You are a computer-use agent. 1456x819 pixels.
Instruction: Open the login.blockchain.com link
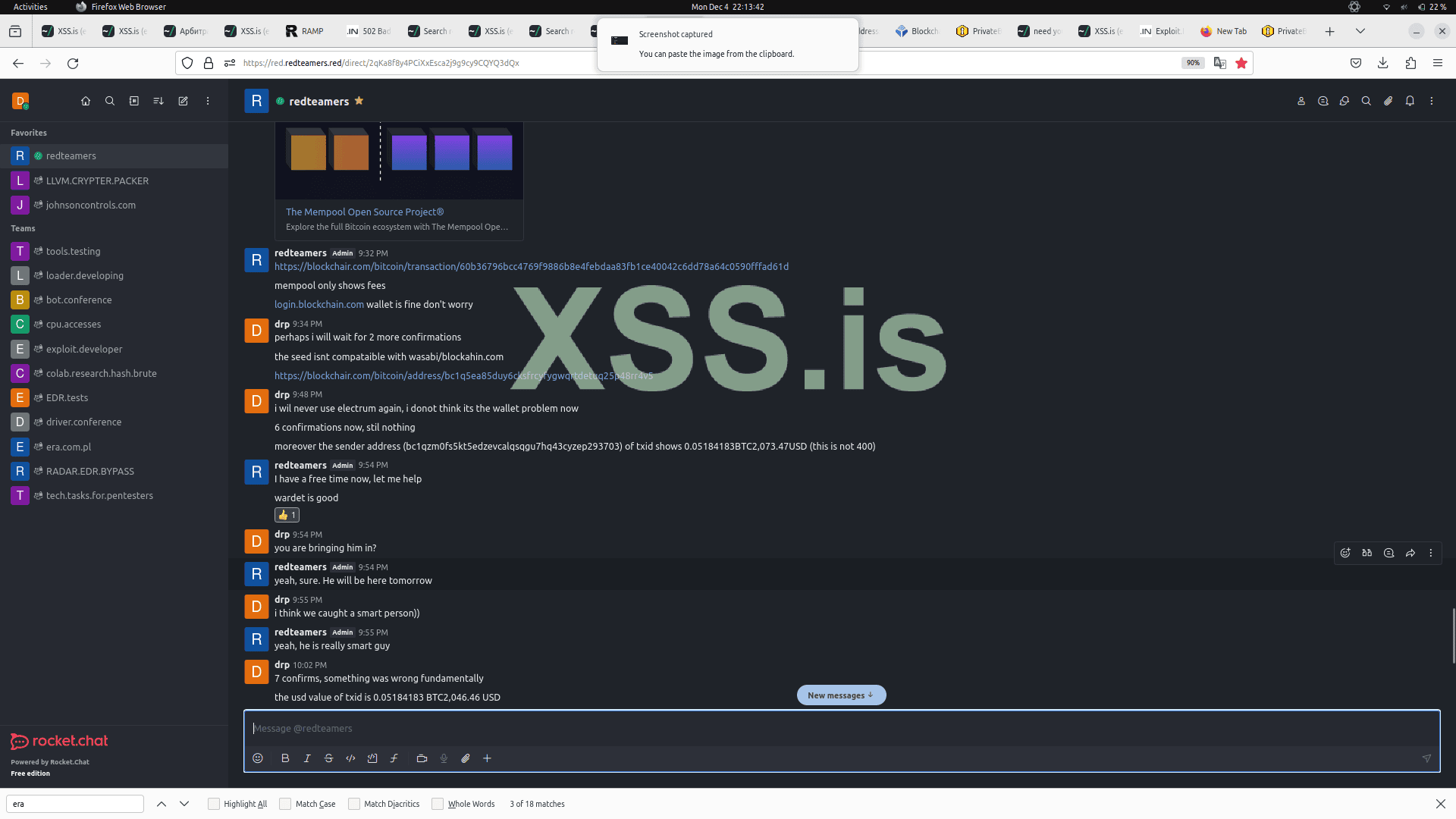[318, 304]
